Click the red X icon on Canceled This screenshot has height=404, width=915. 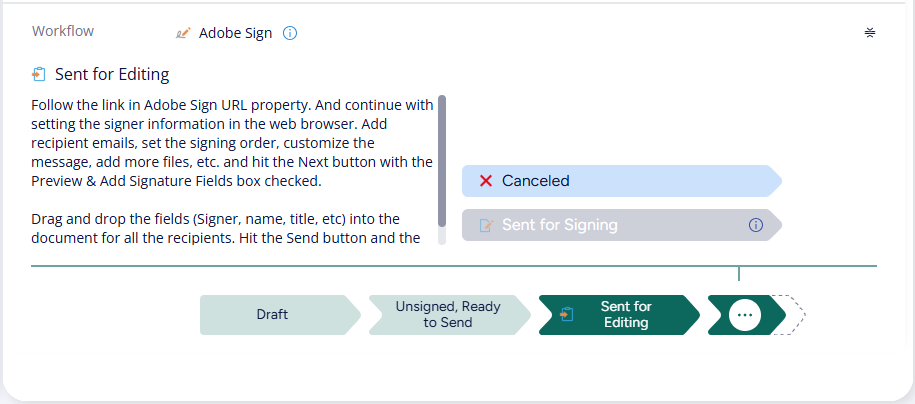(486, 181)
